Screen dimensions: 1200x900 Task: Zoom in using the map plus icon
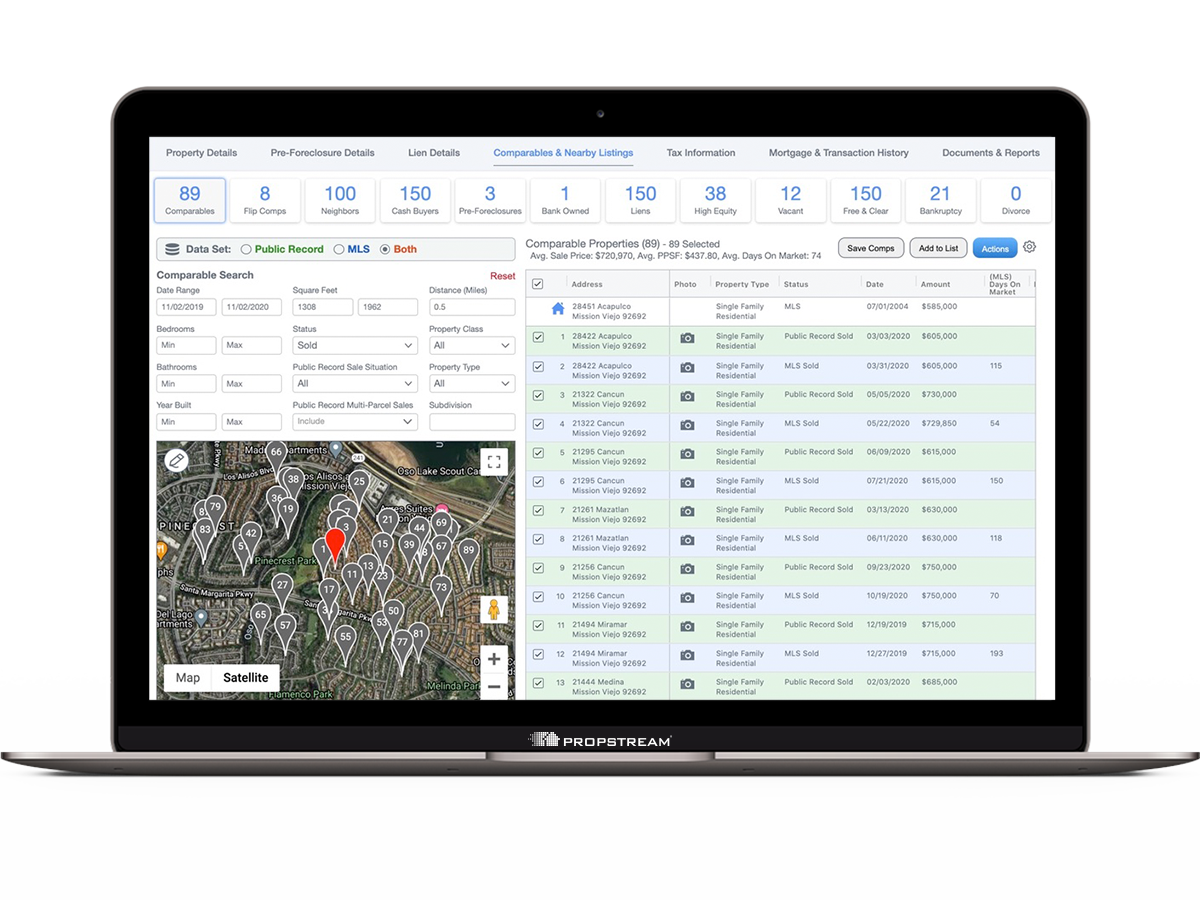click(x=494, y=659)
